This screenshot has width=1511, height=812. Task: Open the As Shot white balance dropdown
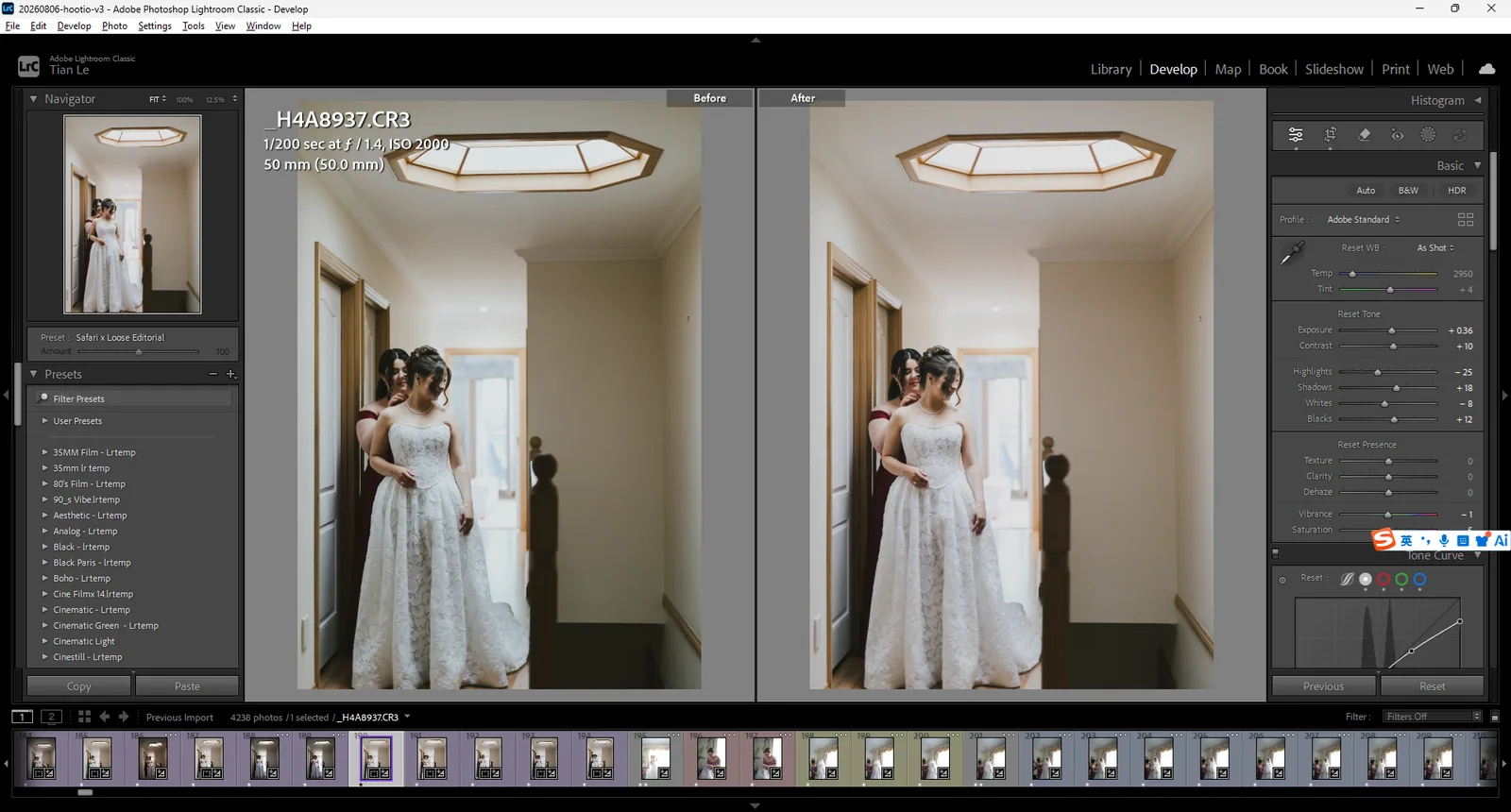coord(1435,248)
